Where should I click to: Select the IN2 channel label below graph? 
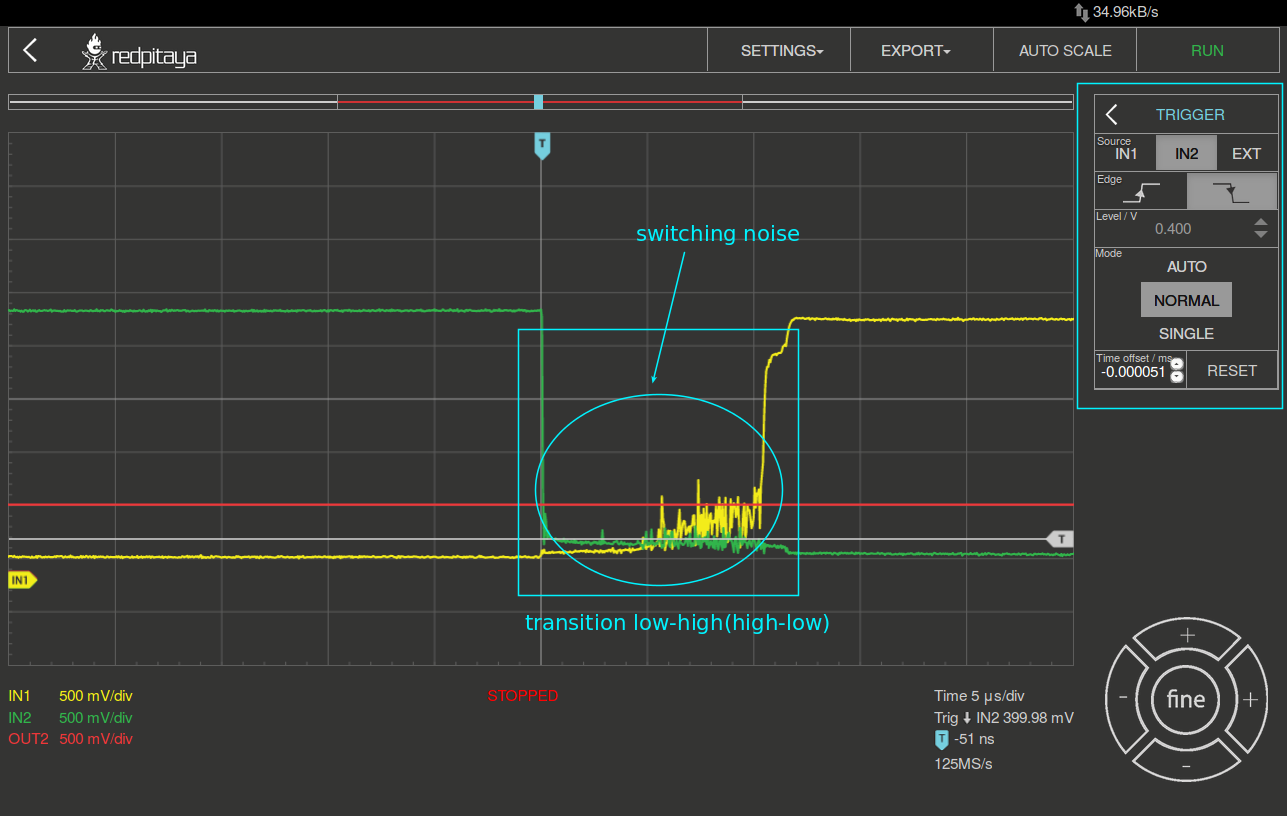(20, 718)
